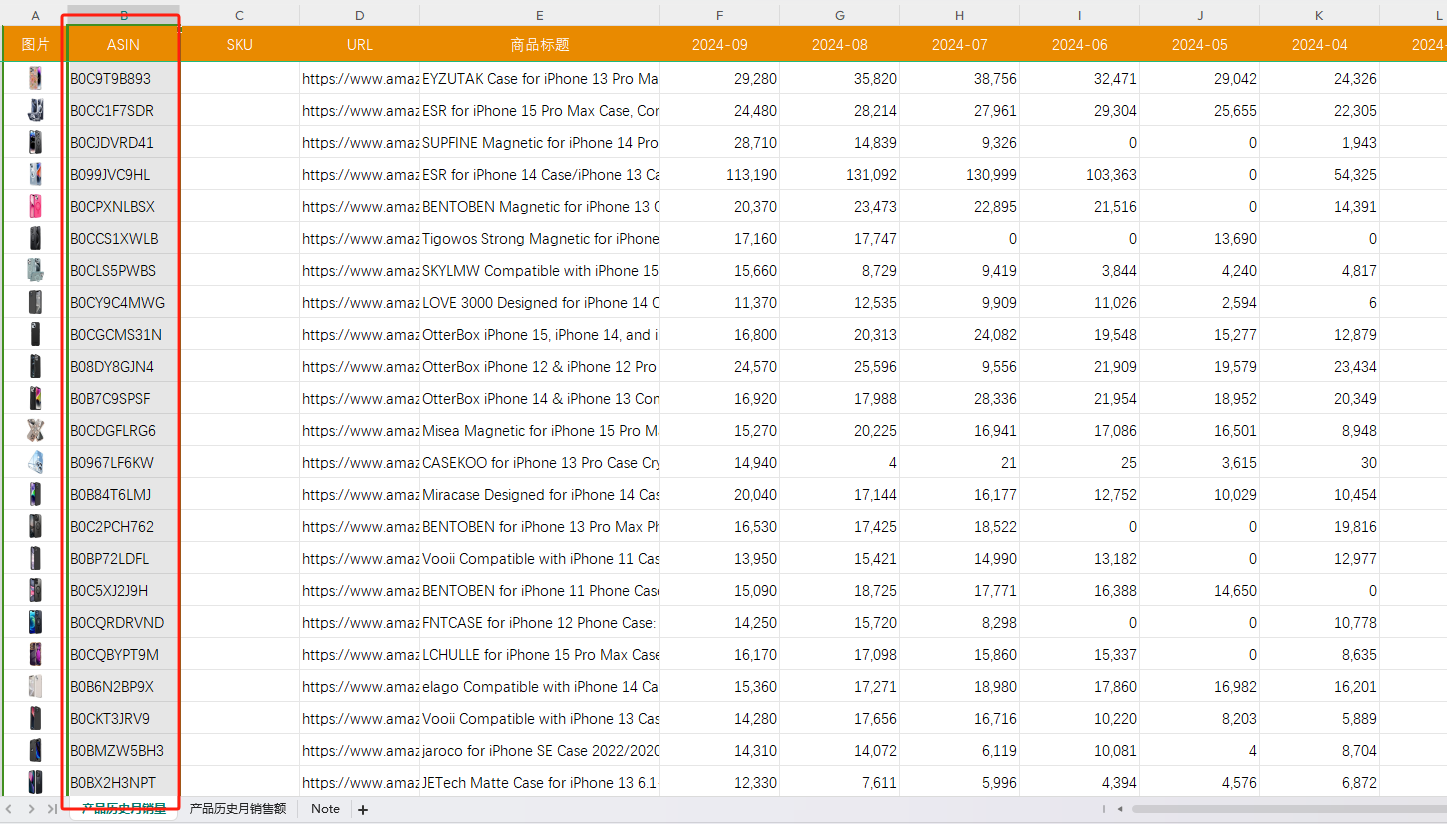Image resolution: width=1447 pixels, height=824 pixels.
Task: Click the ASIN header cell
Action: [123, 45]
